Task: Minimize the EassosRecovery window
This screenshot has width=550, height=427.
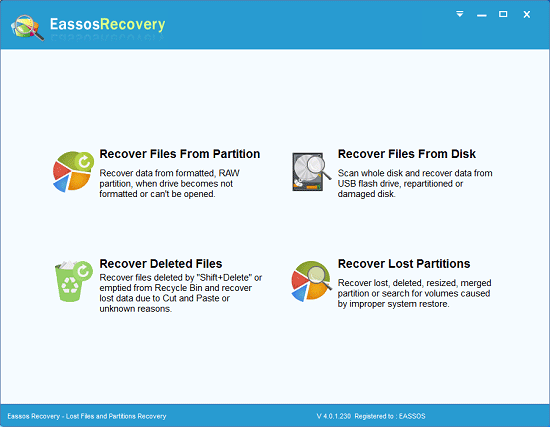Action: (482, 15)
